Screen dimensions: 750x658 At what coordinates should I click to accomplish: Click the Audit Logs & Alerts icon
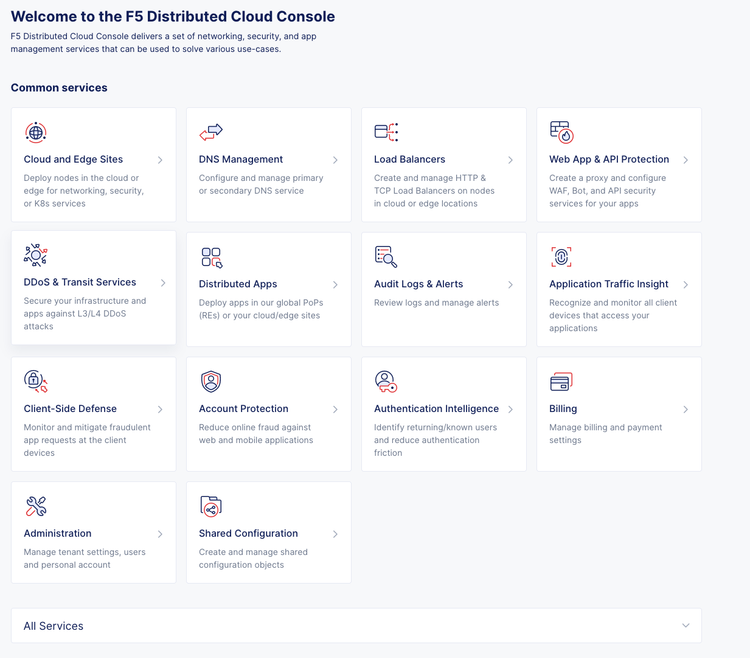click(386, 257)
